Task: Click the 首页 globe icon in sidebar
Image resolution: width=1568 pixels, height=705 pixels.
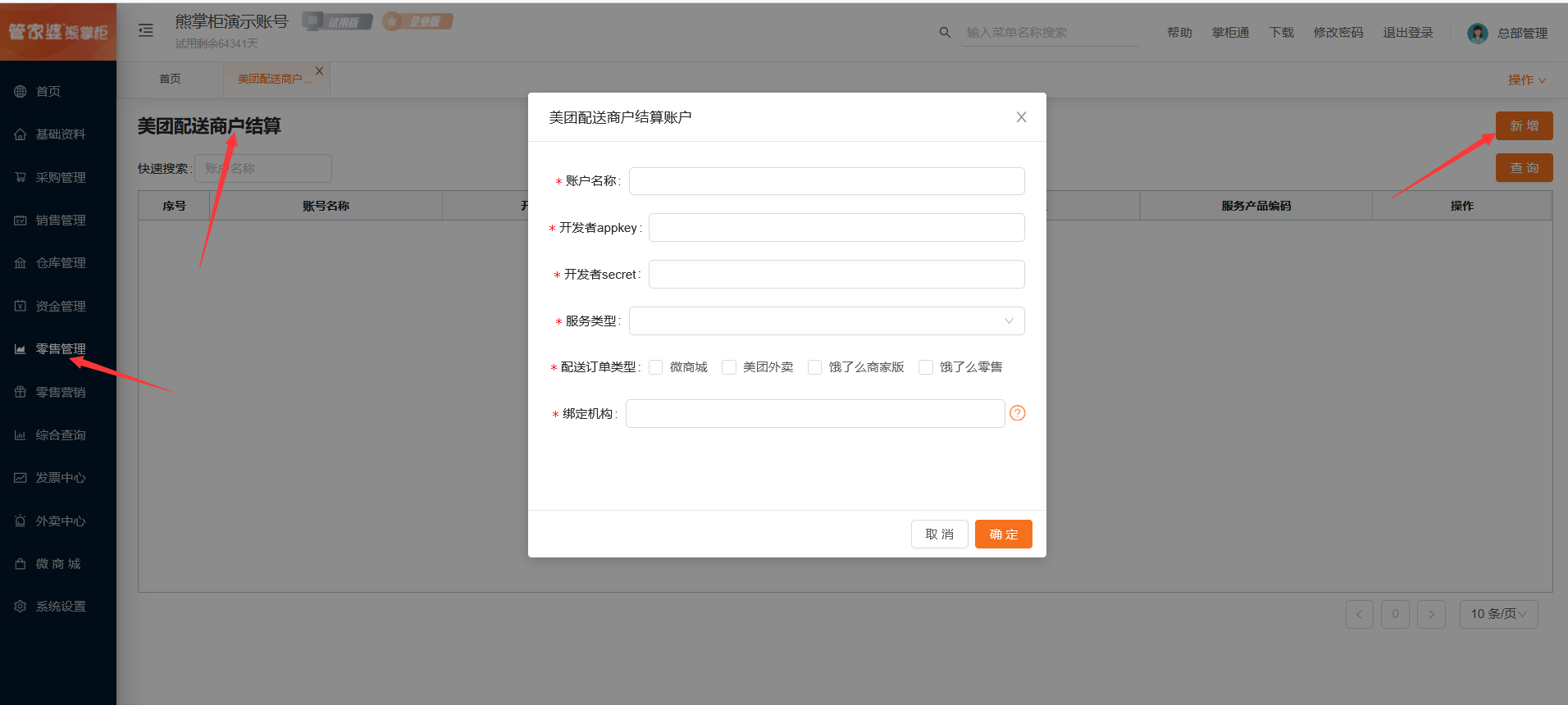Action: [21, 91]
